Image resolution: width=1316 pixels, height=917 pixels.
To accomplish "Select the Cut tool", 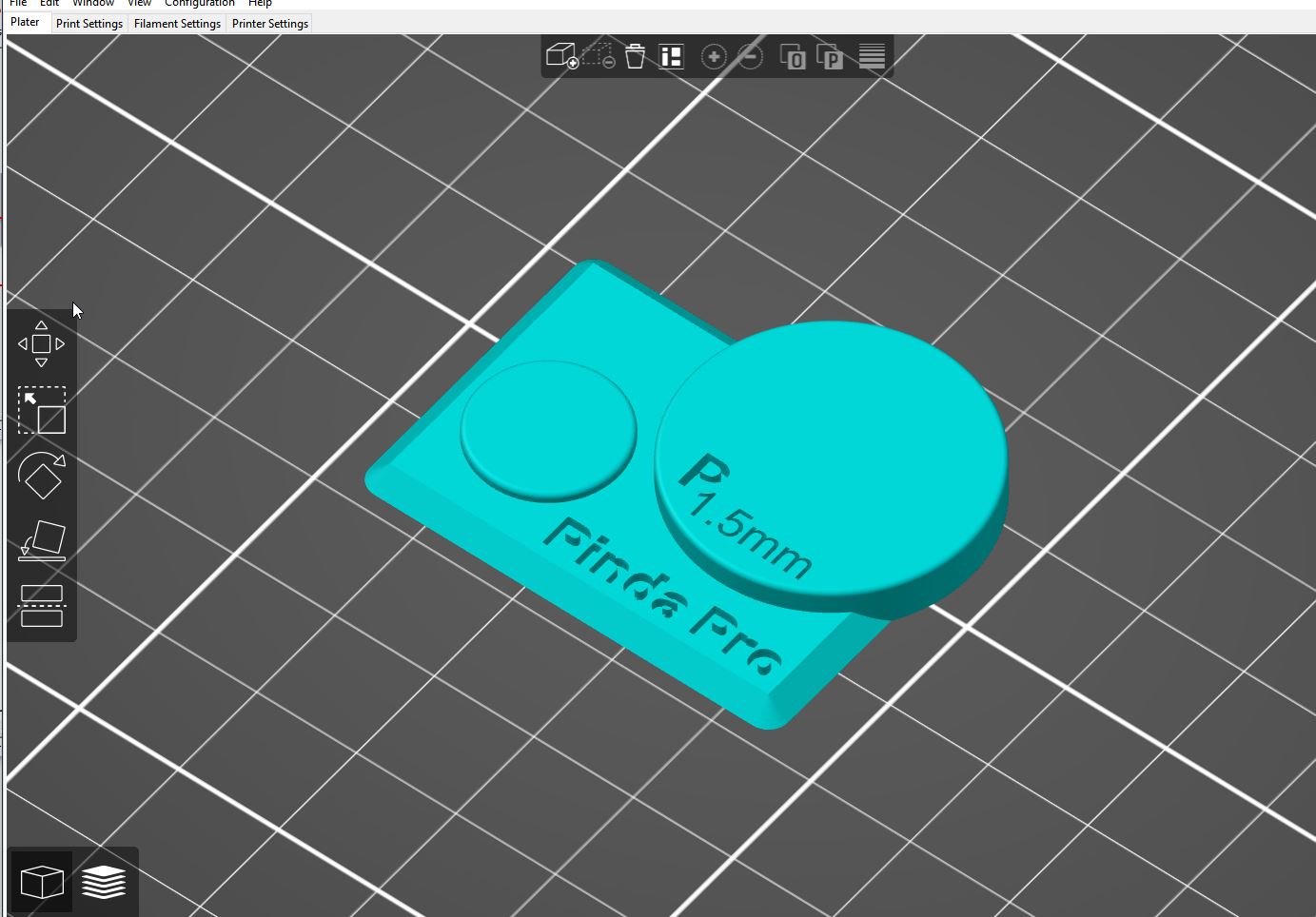I will [42, 606].
